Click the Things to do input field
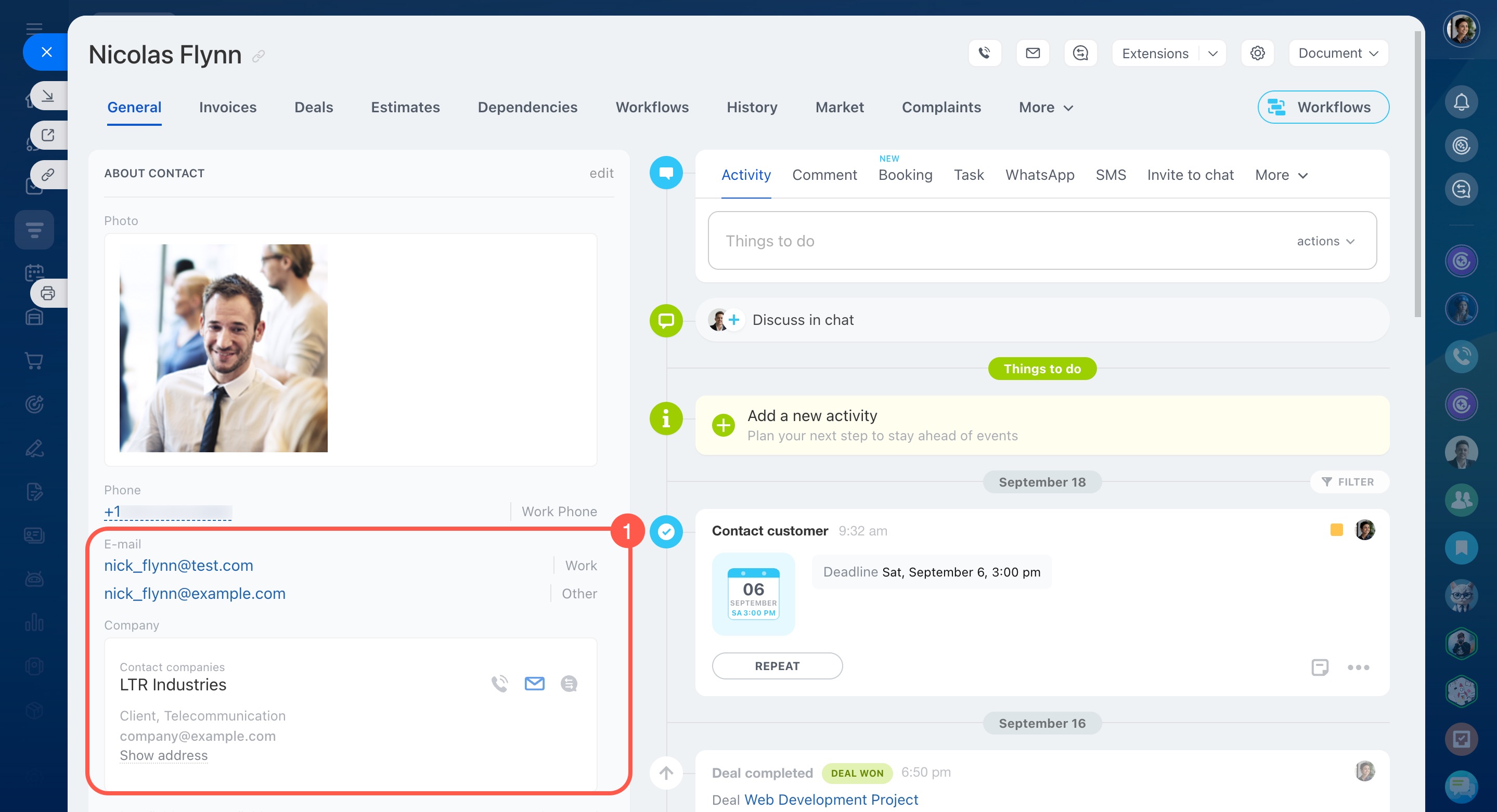Image resolution: width=1497 pixels, height=812 pixels. 988,241
